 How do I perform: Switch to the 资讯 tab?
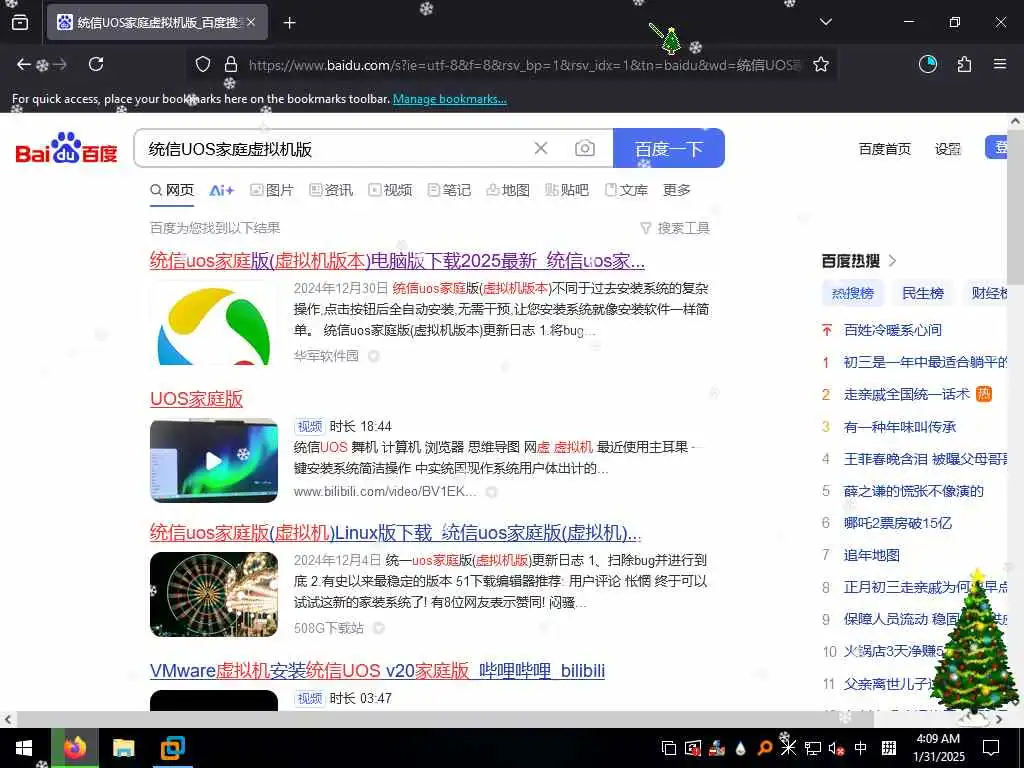(x=331, y=190)
